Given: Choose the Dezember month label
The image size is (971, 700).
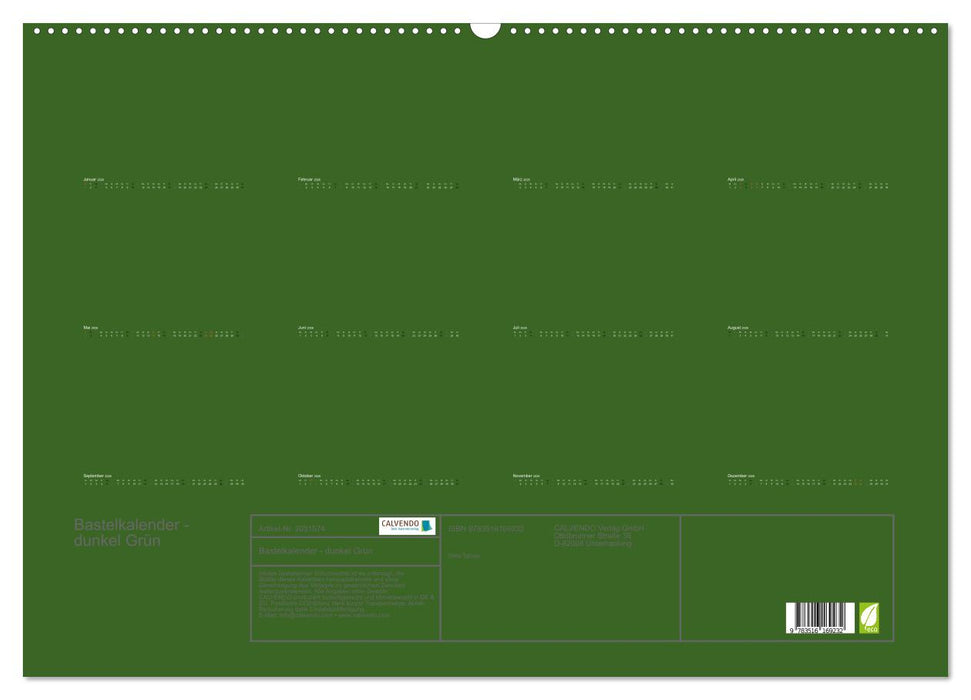Looking at the screenshot, I should 739,475.
